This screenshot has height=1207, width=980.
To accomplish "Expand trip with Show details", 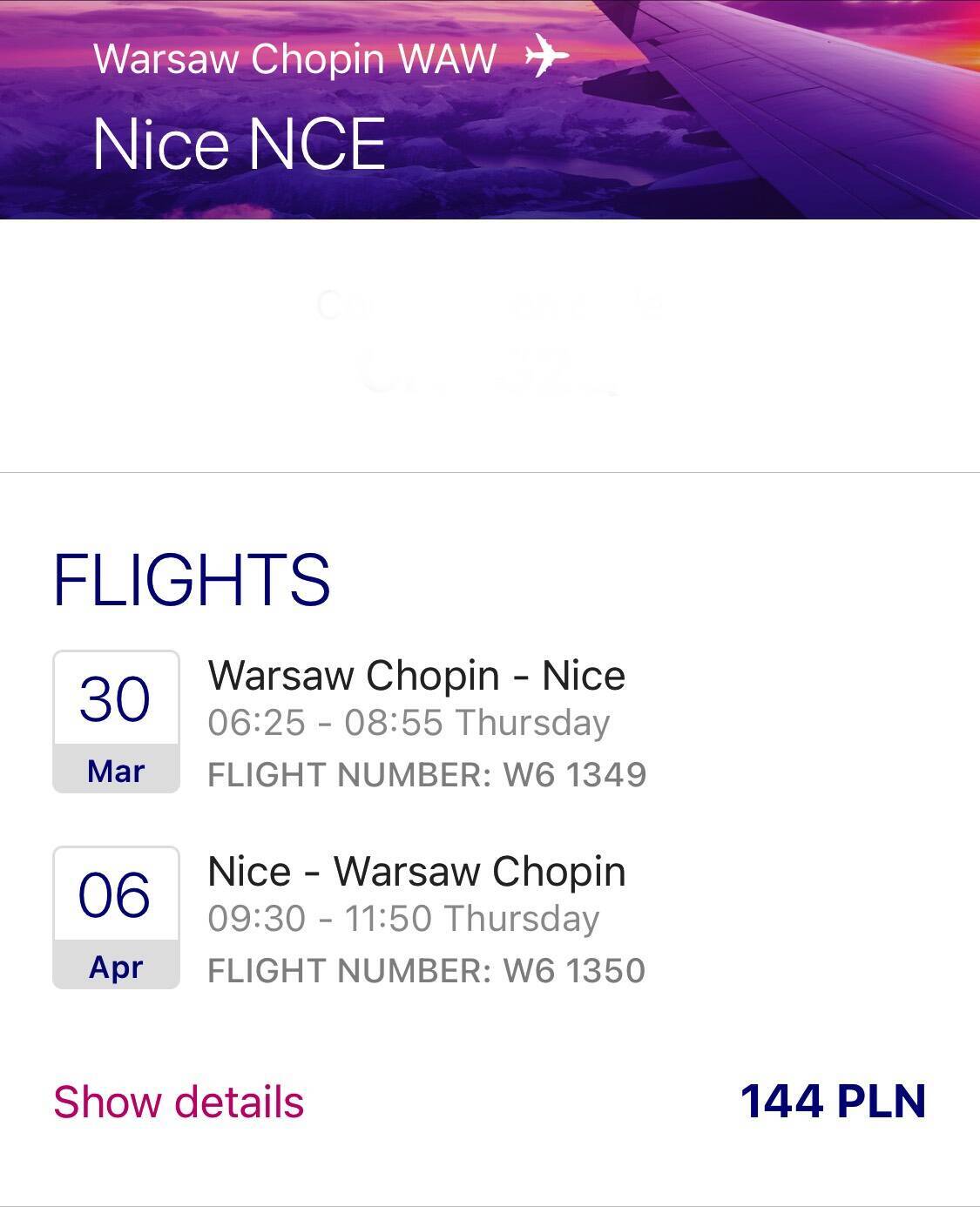I will (x=179, y=1102).
